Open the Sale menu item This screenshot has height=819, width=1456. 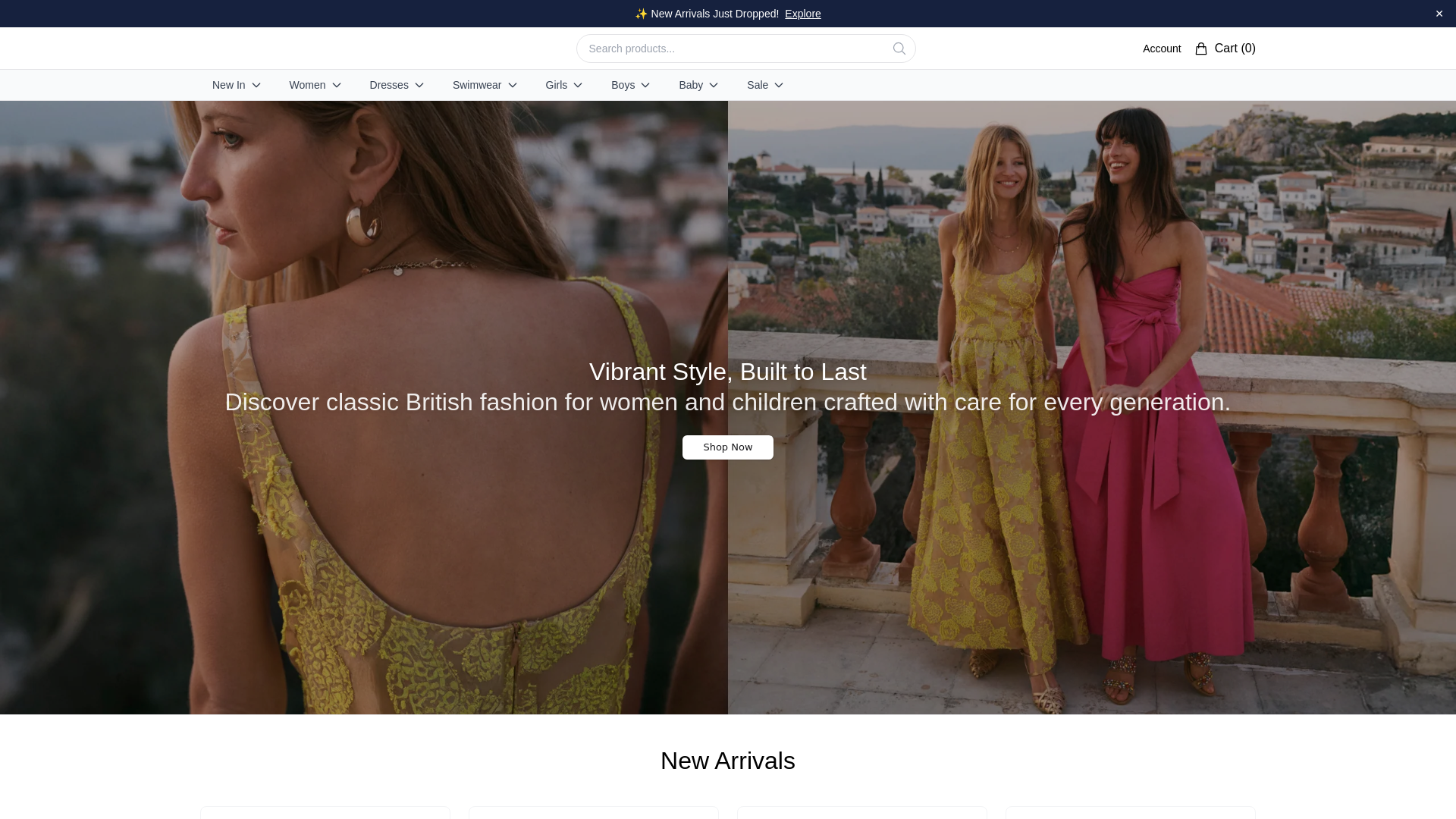pos(765,85)
